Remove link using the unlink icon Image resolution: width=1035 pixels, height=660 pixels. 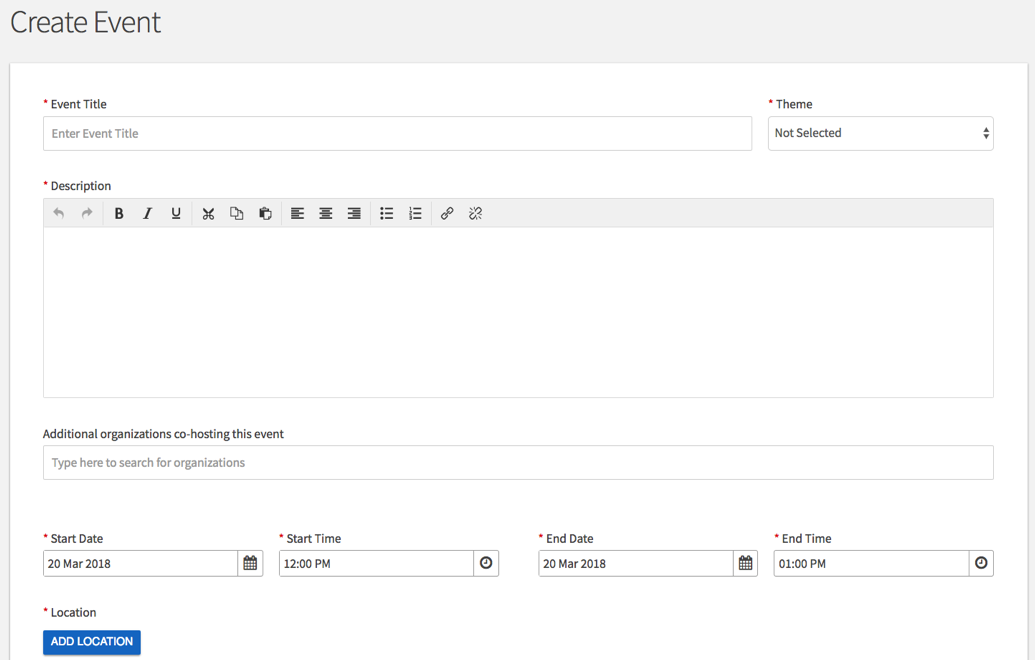(475, 213)
